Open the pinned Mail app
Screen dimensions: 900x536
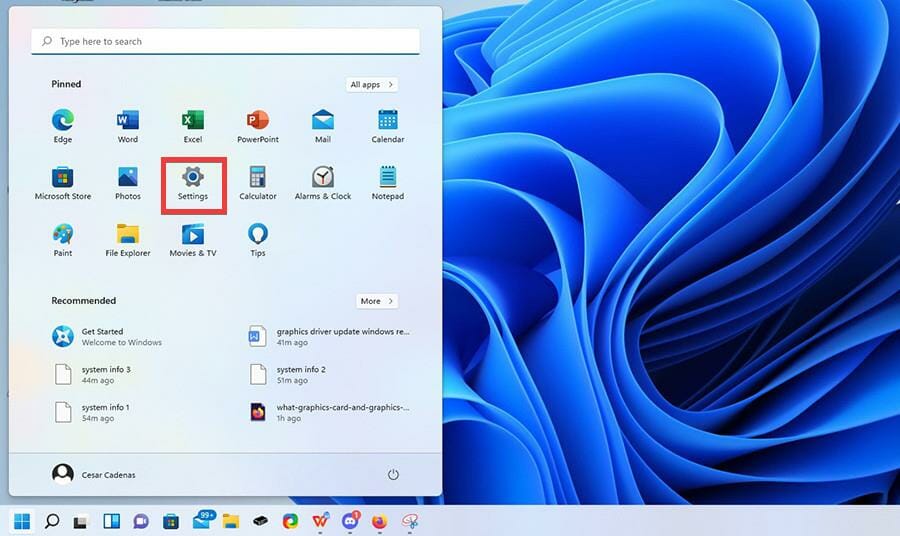(323, 126)
